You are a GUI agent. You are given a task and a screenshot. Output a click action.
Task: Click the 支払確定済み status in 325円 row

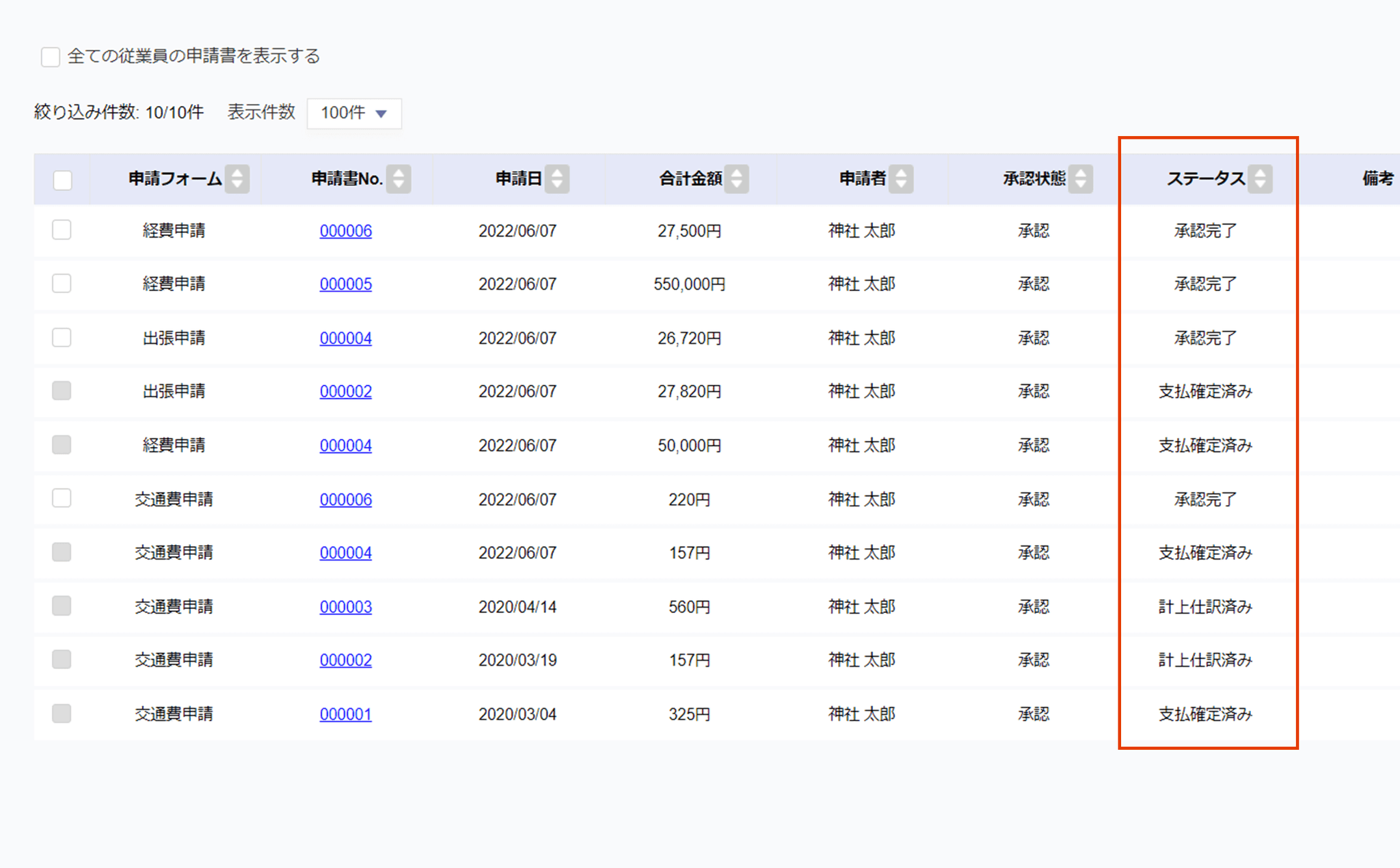coord(1204,714)
